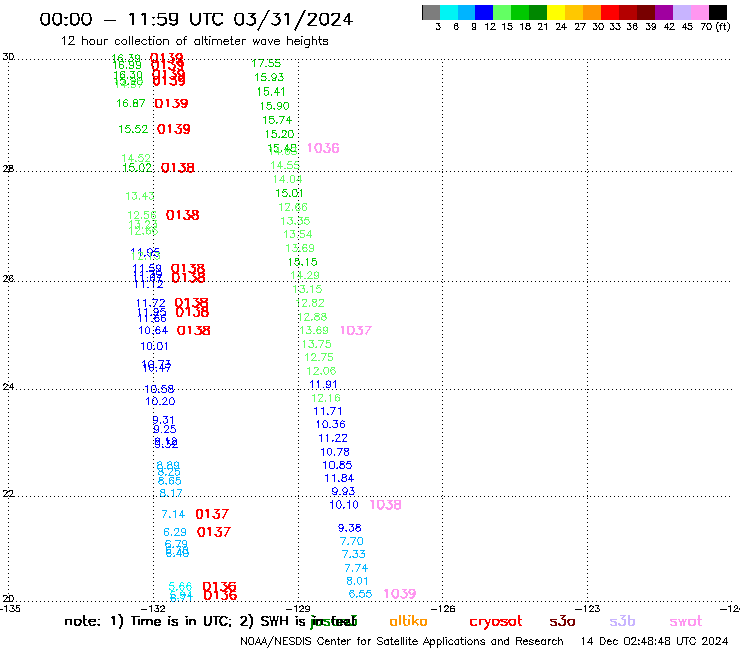Select the wave height reading 13.75
Image resolution: width=740 pixels, height=650 pixels.
click(x=316, y=345)
